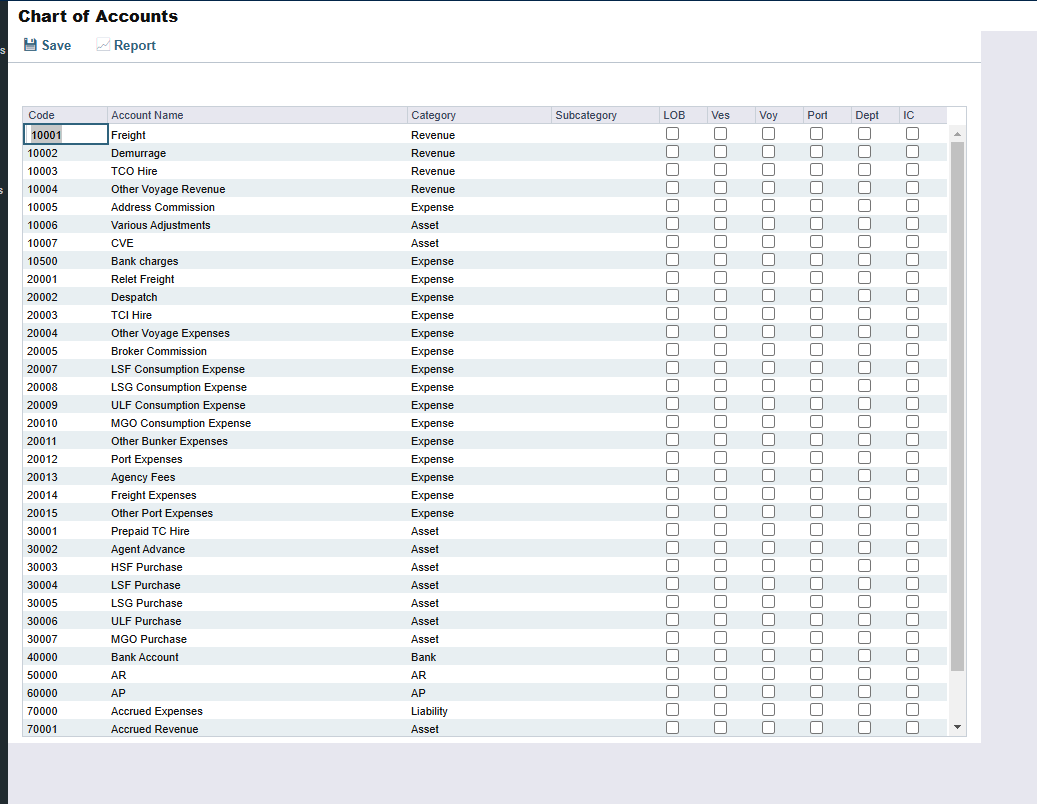Image resolution: width=1037 pixels, height=804 pixels.
Task: Select the code 10001 input cell
Action: [x=65, y=135]
